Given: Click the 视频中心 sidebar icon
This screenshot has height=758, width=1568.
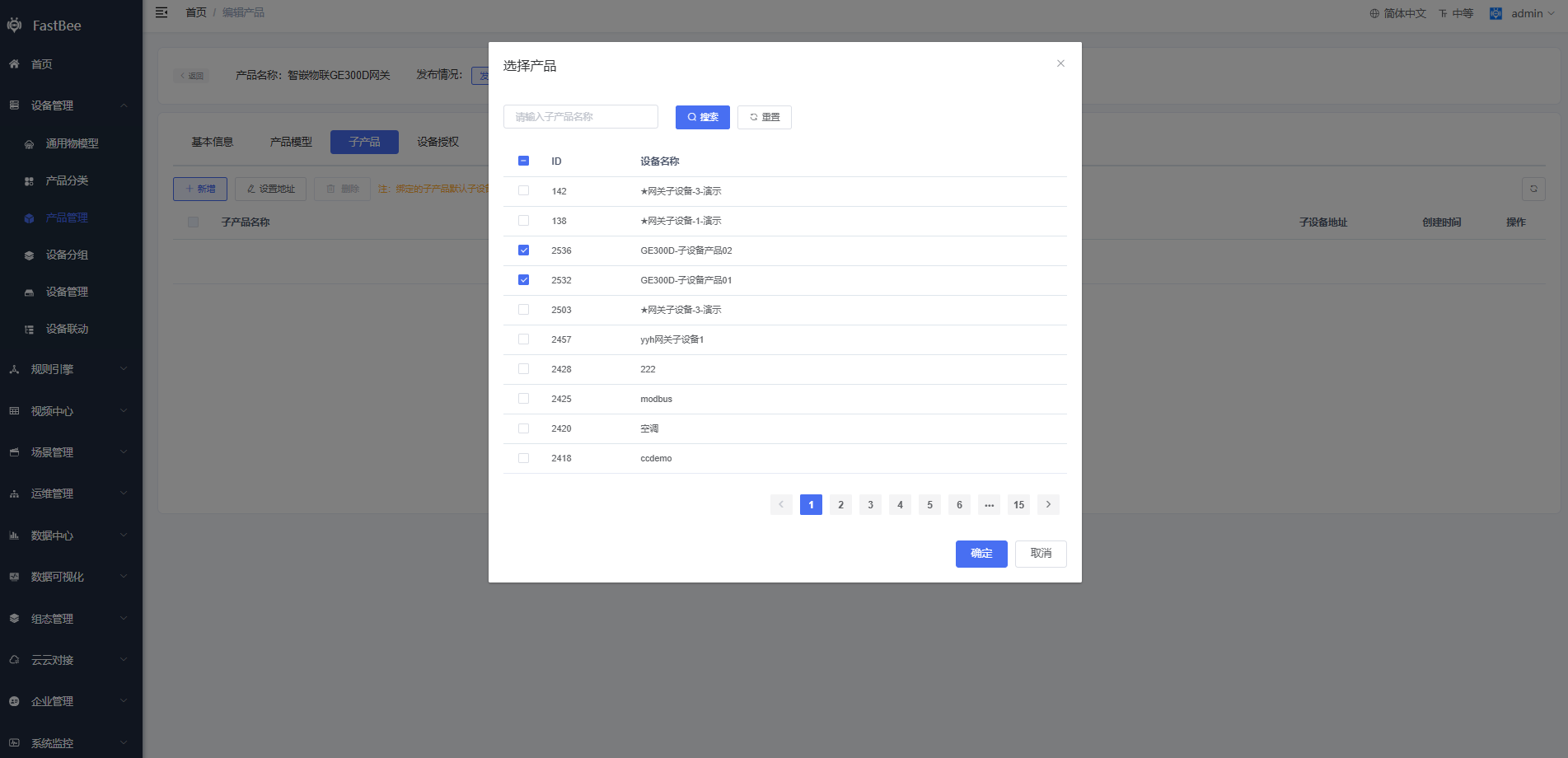Looking at the screenshot, I should 14,410.
